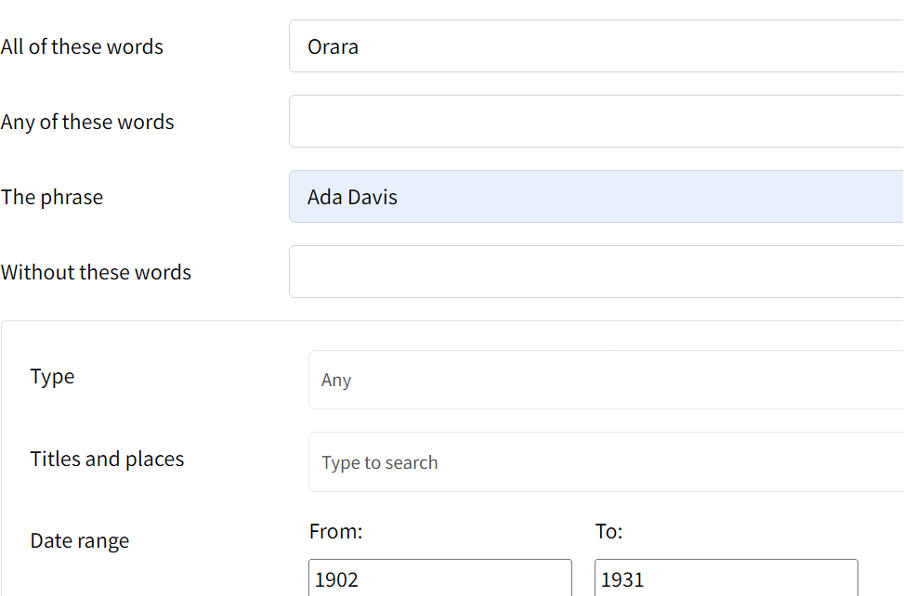
Task: Click the 'Any' placeholder in the Type field
Action: tap(336, 380)
